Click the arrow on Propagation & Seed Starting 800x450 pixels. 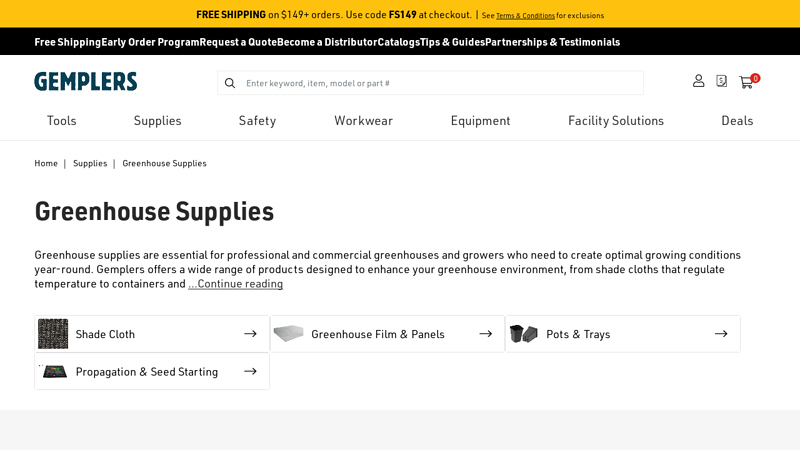(251, 371)
